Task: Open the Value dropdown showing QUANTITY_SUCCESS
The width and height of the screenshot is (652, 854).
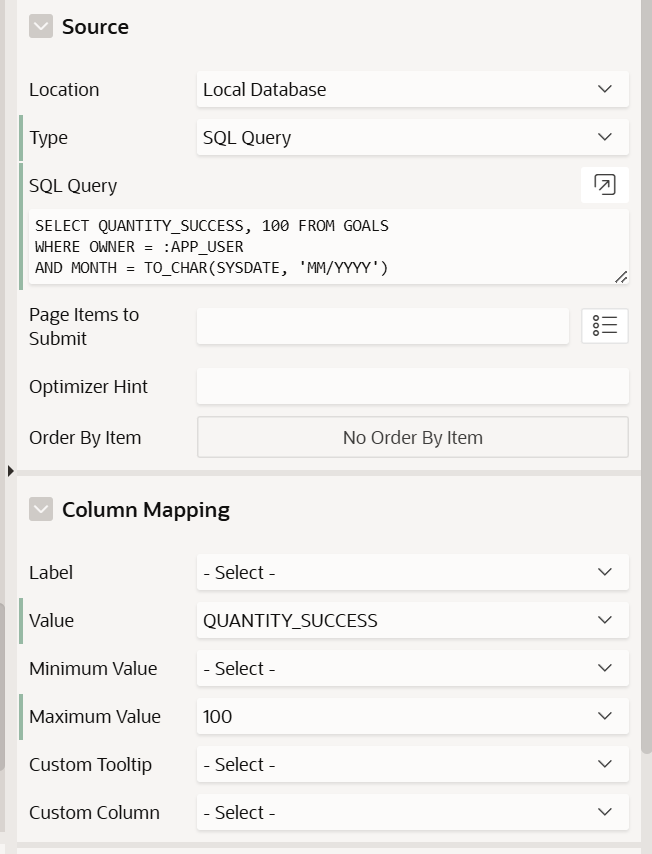Action: (412, 620)
